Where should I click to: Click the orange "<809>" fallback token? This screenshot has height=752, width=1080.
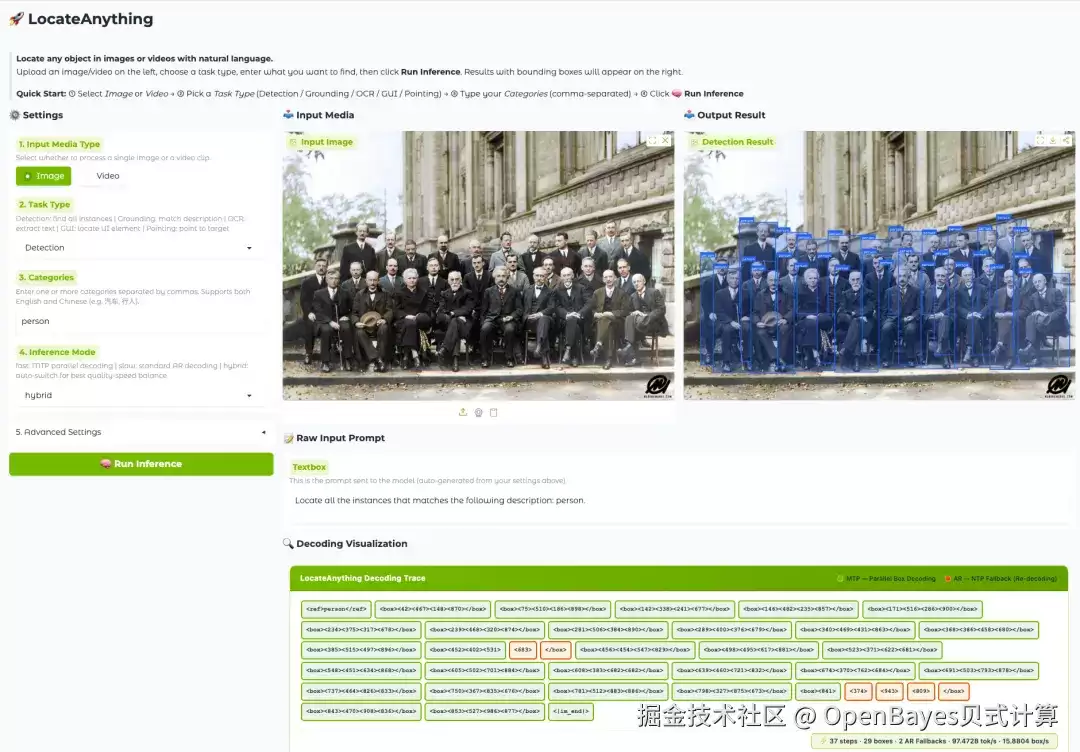pyautogui.click(x=921, y=691)
